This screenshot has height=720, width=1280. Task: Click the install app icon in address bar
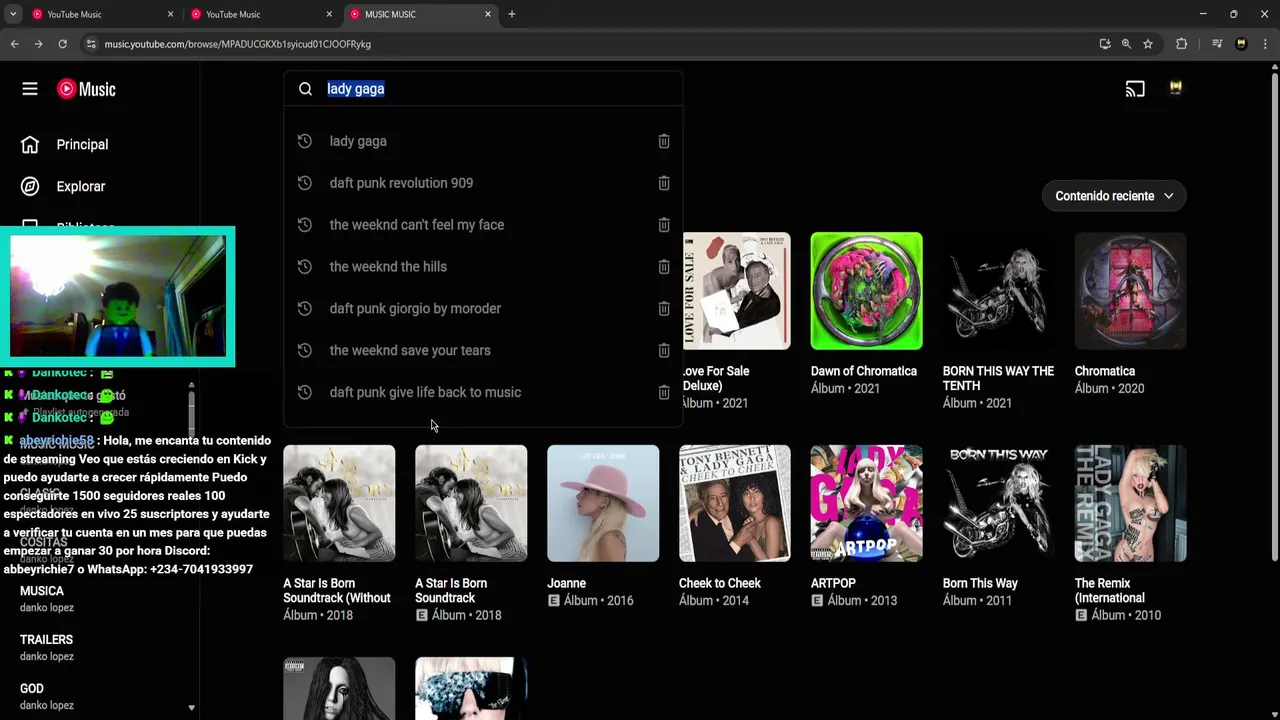[x=1104, y=44]
